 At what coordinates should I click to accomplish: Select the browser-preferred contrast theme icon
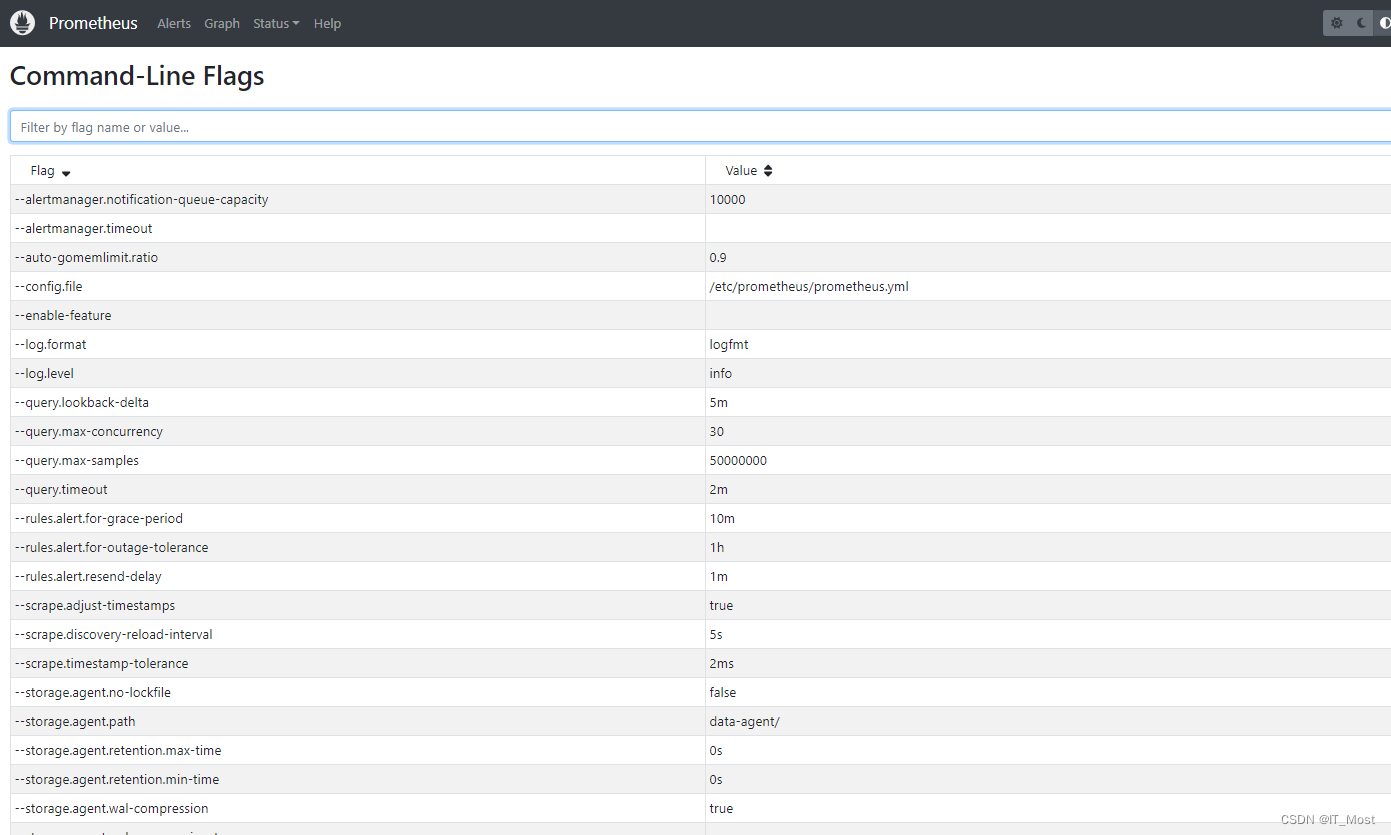pyautogui.click(x=1383, y=23)
